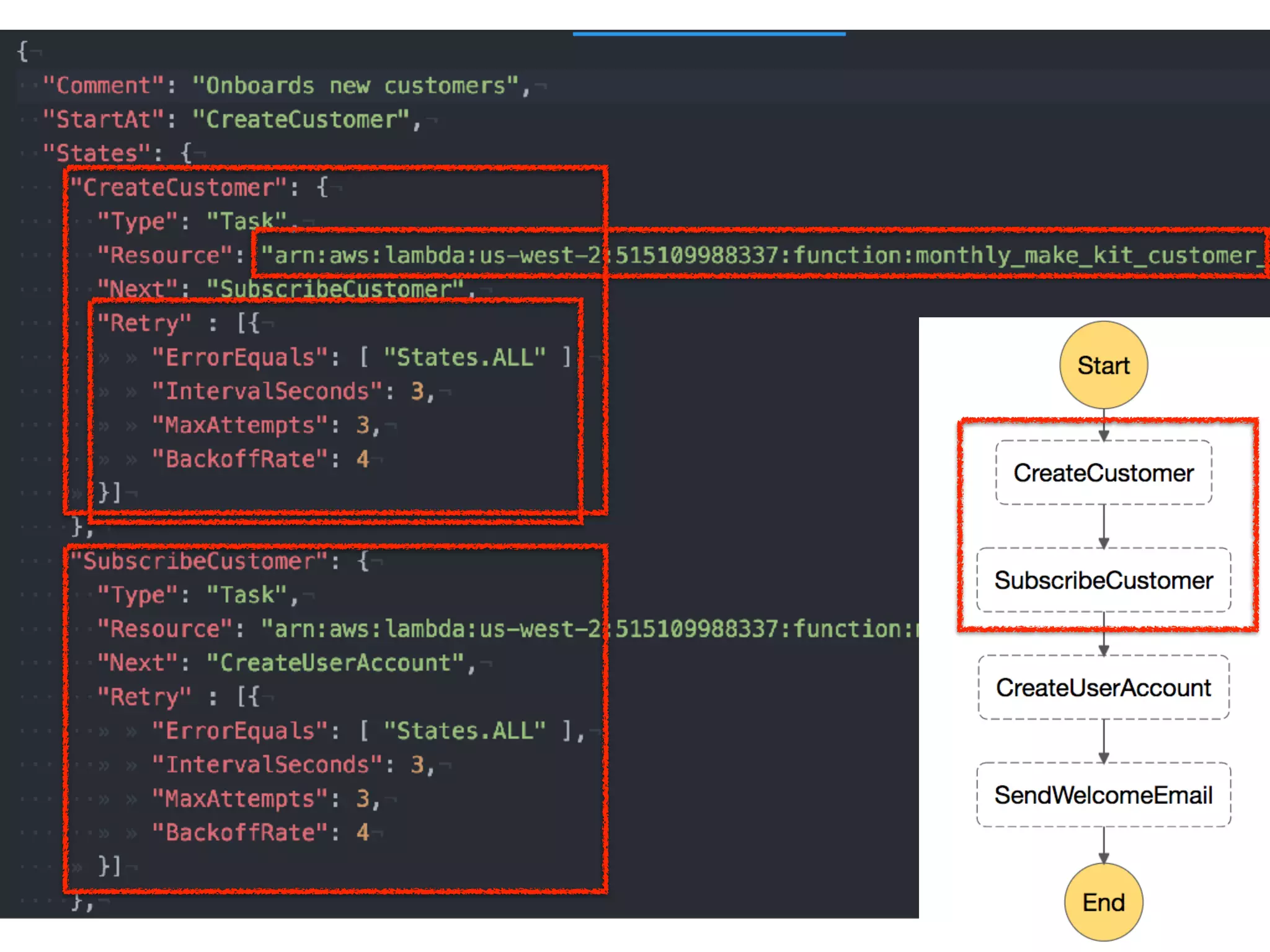The height and width of the screenshot is (952, 1270).
Task: Click the Start node in workflow diagram
Action: [1103, 365]
